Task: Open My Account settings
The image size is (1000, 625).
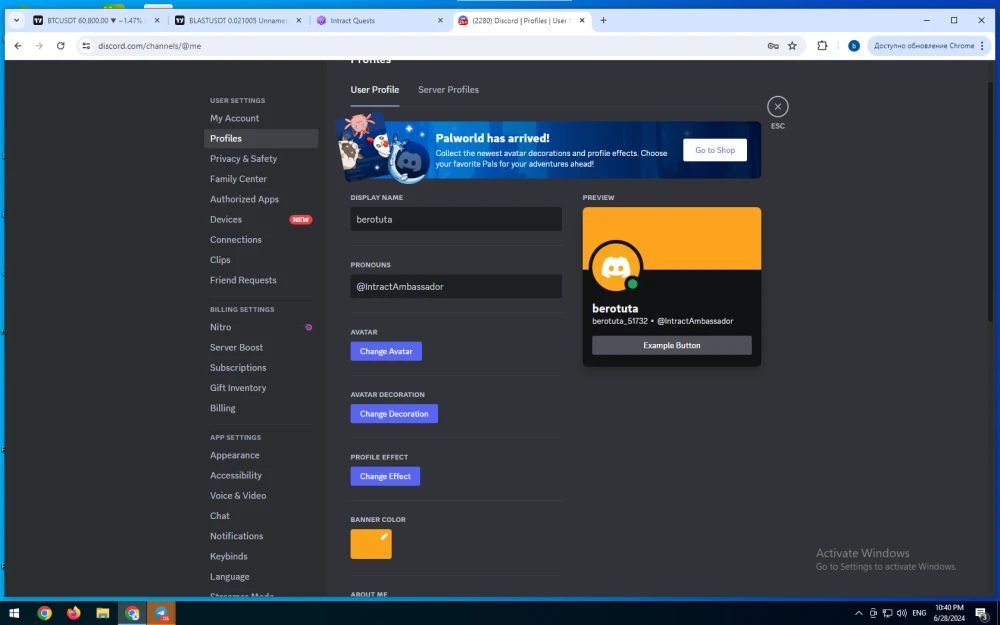Action: (261, 119)
